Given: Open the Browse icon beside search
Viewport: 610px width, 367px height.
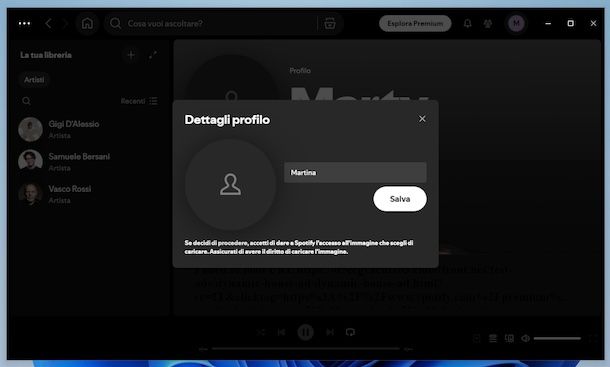Looking at the screenshot, I should [330, 23].
